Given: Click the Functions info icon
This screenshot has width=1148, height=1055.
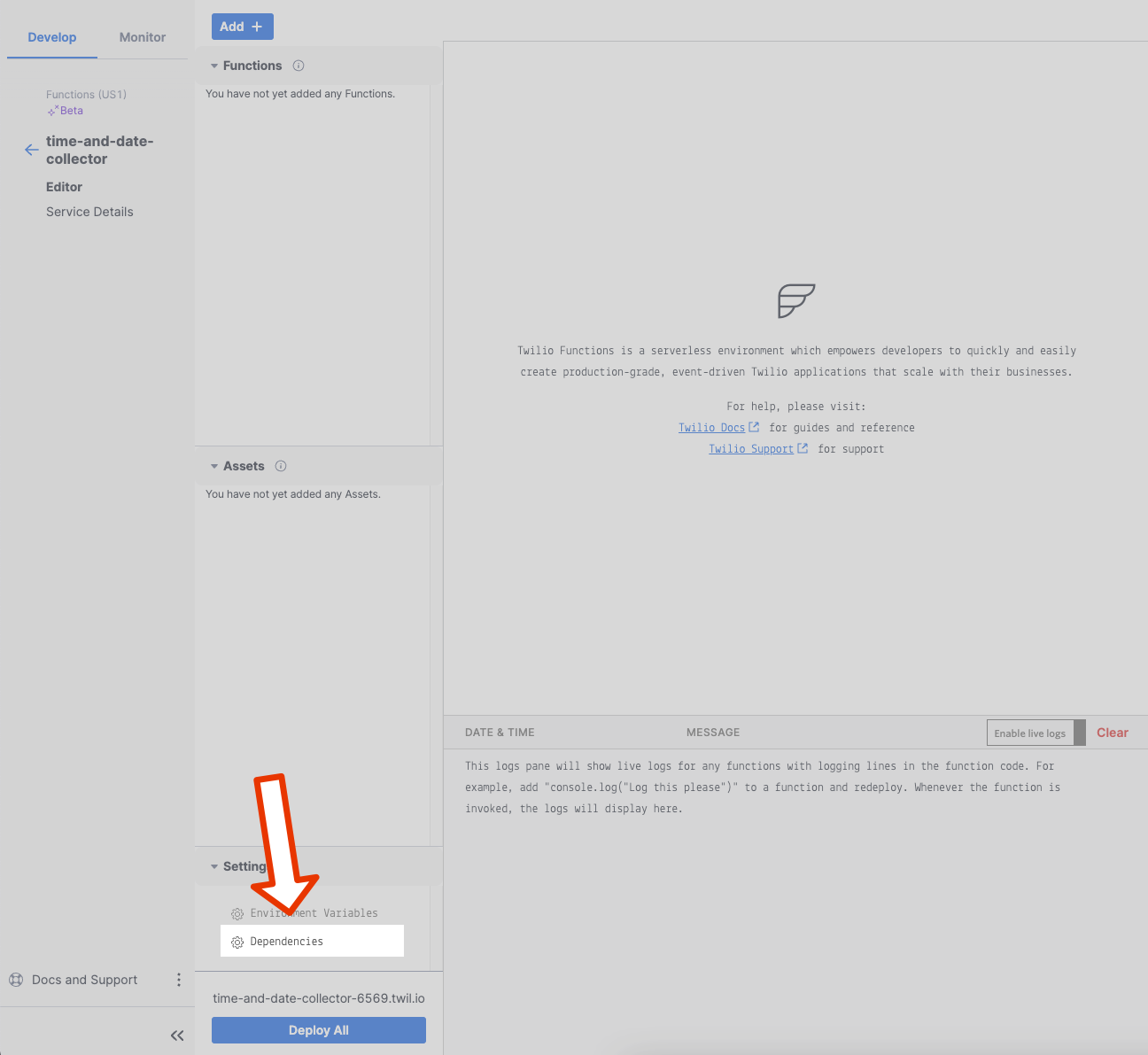Looking at the screenshot, I should [299, 66].
